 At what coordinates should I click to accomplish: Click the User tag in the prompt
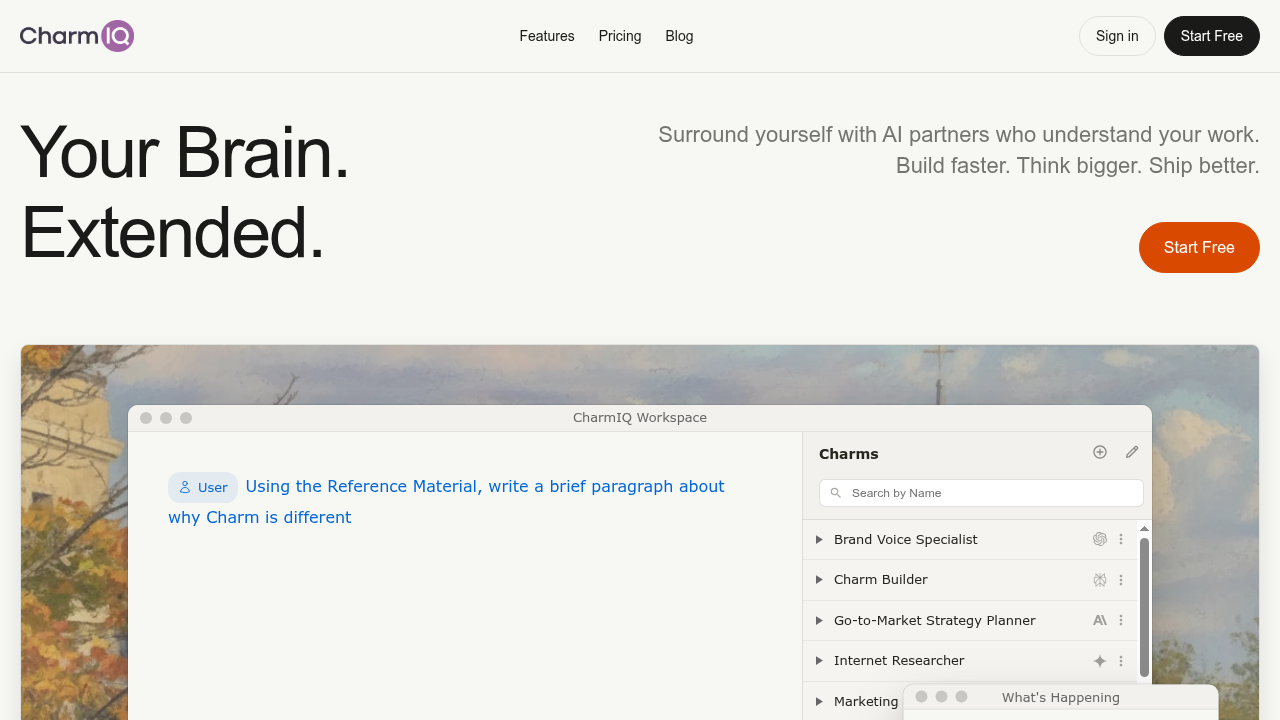pos(203,487)
